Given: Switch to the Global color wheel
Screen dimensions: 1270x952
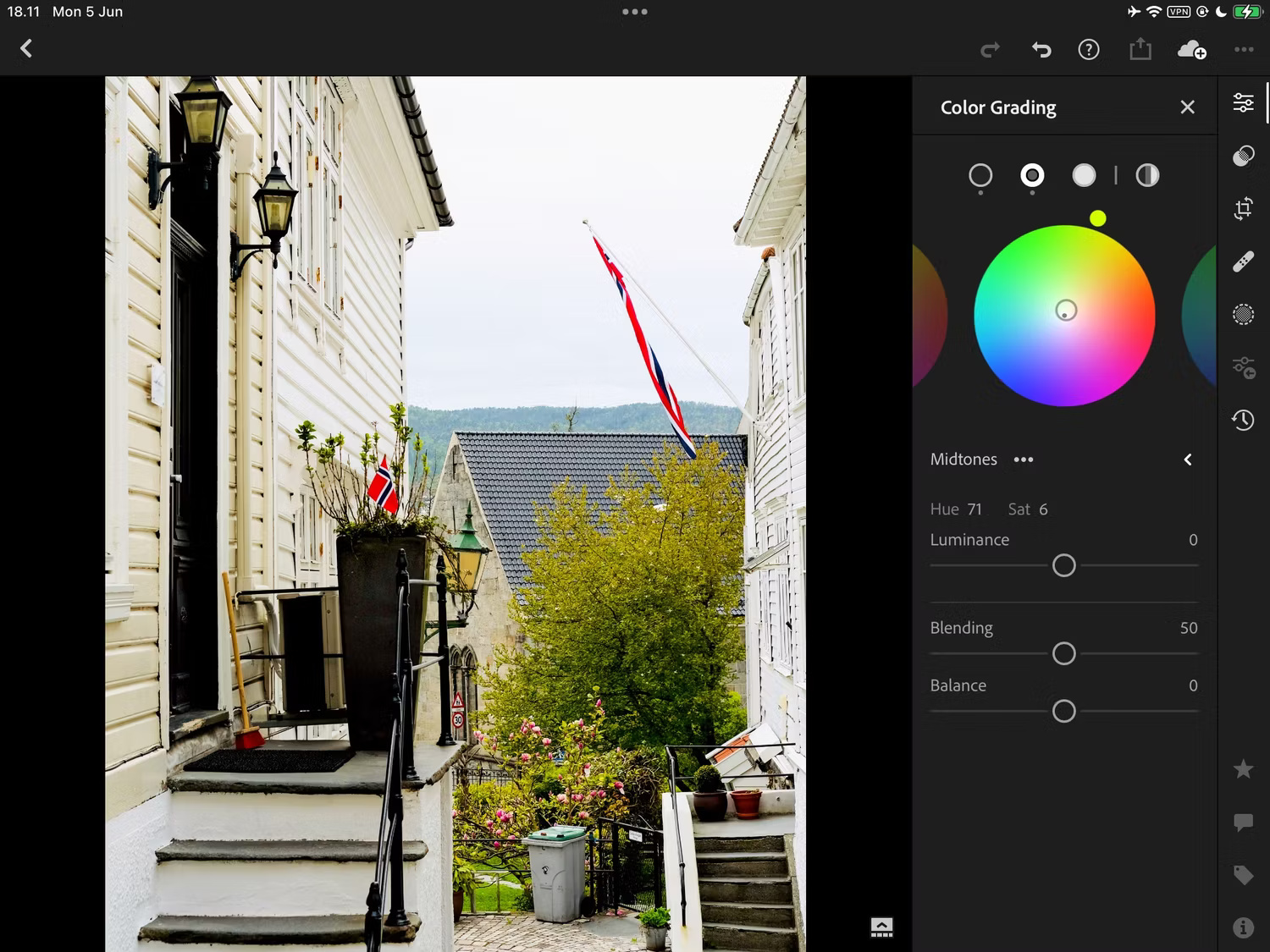Looking at the screenshot, I should (x=1147, y=176).
